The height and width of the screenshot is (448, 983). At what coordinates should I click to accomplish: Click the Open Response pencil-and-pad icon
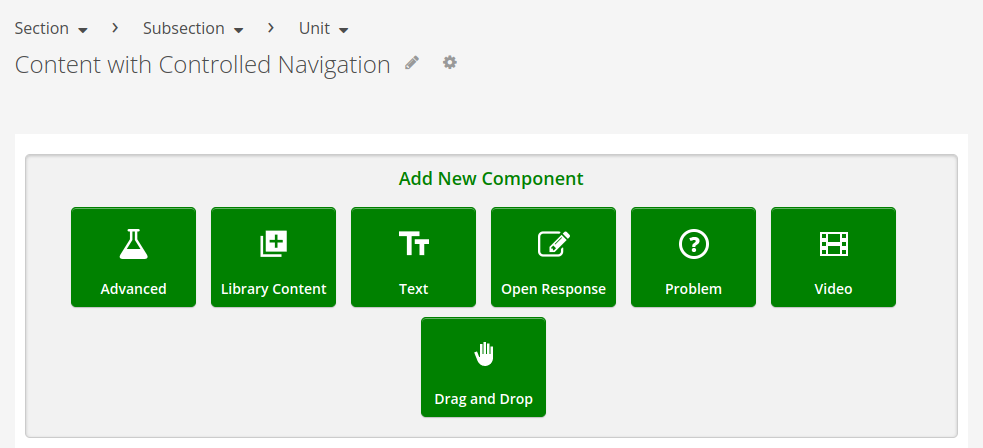click(553, 243)
